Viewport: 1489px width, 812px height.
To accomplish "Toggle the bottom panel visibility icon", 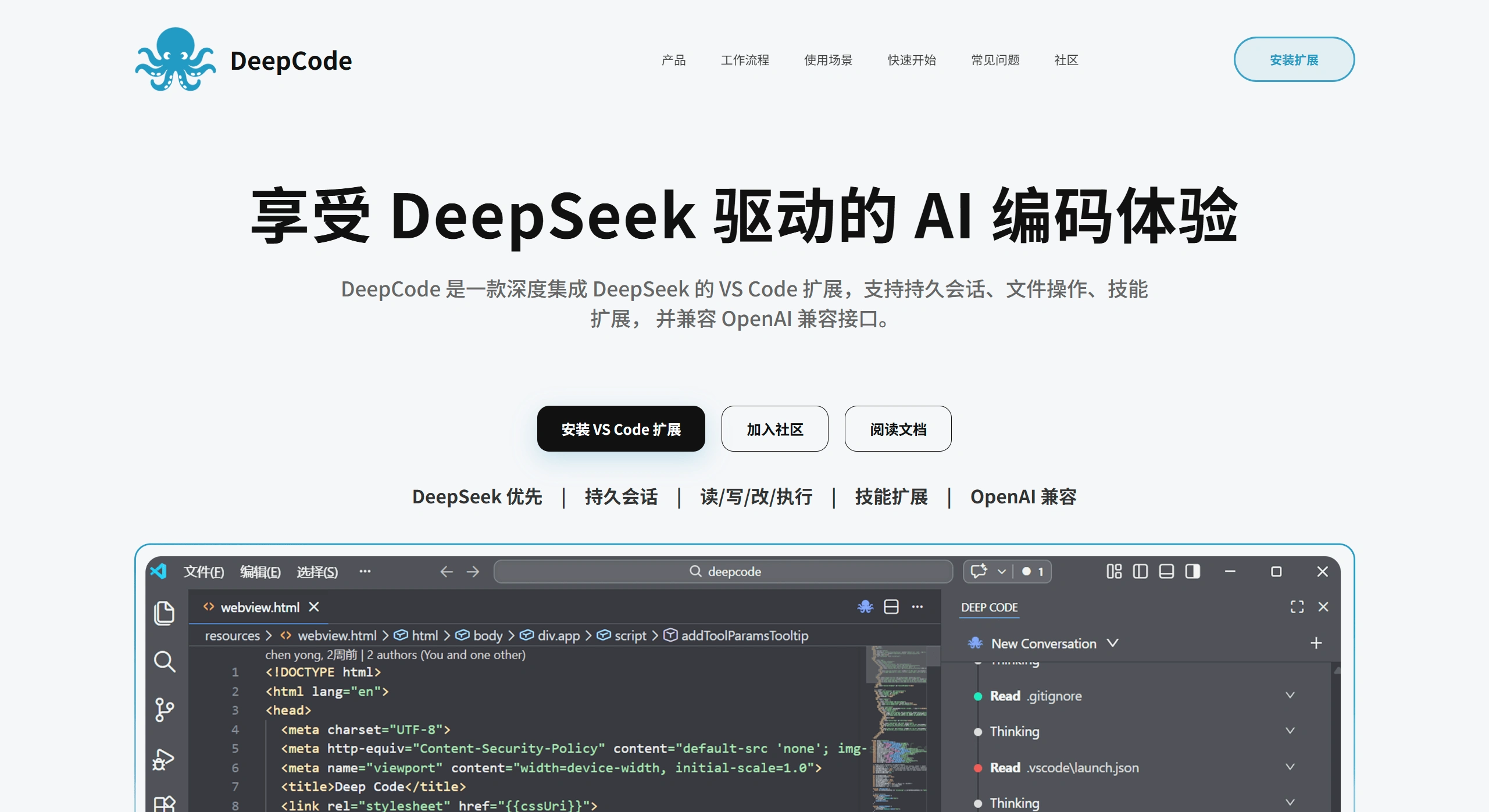I will point(1165,571).
